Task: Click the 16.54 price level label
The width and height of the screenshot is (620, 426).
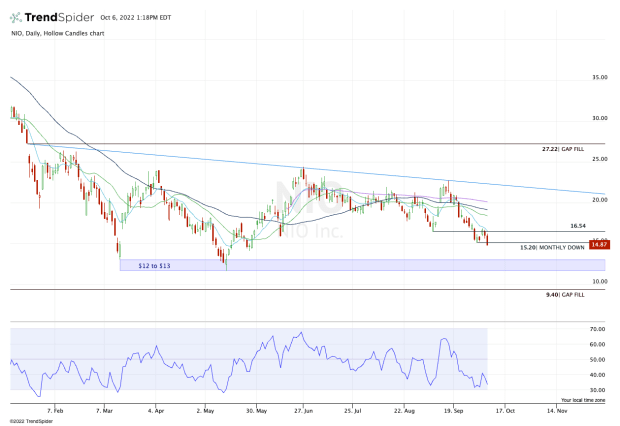Action: pos(577,226)
